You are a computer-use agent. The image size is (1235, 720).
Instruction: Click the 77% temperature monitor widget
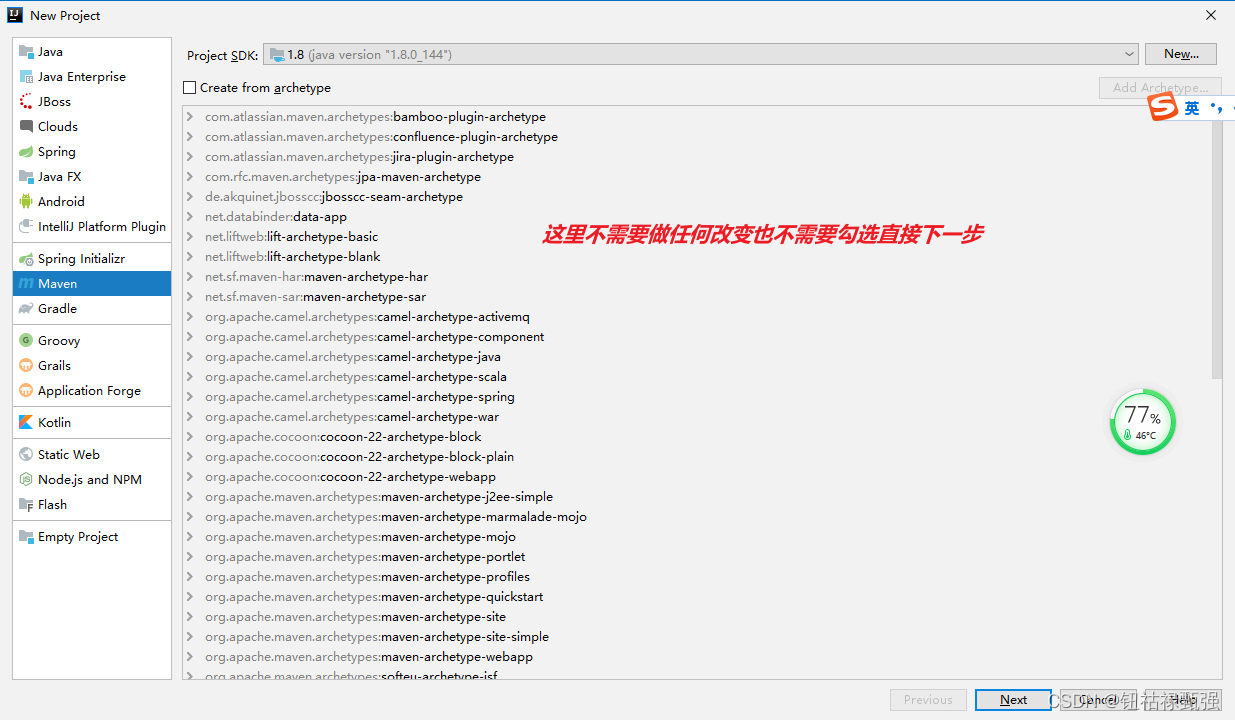tap(1143, 422)
